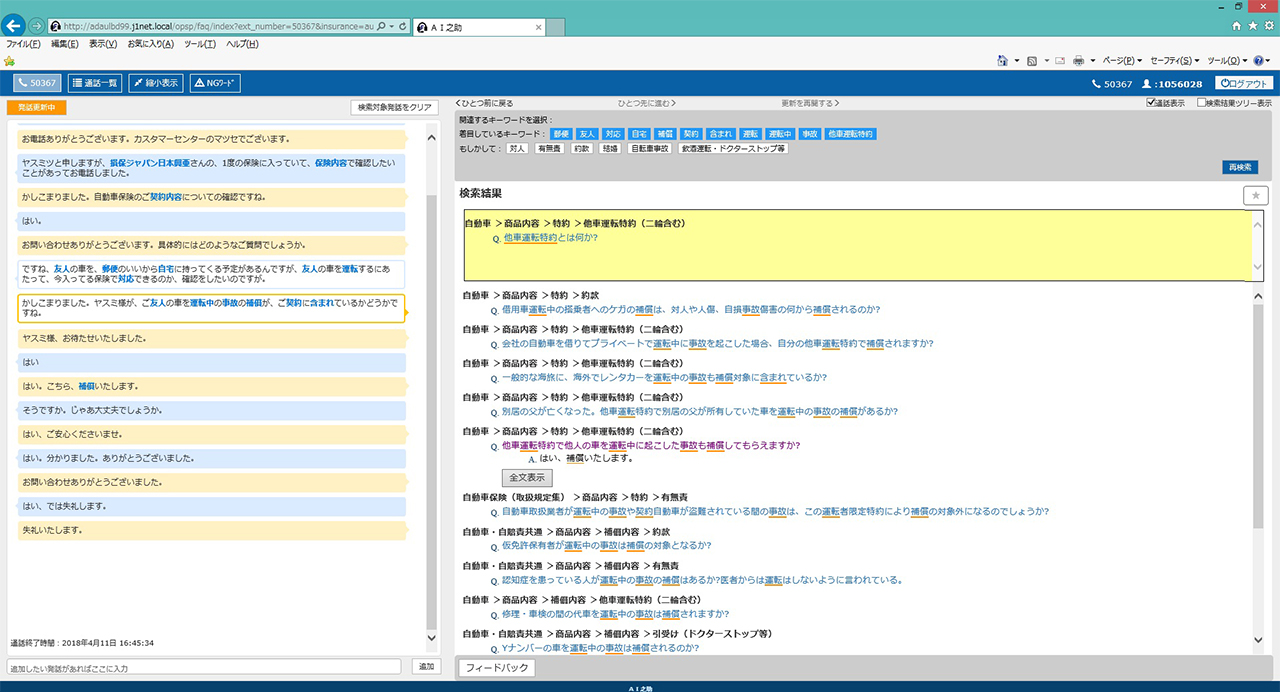This screenshot has height=692, width=1280.
Task: Toggle the 郵便 keyword tag
Action: [x=560, y=133]
